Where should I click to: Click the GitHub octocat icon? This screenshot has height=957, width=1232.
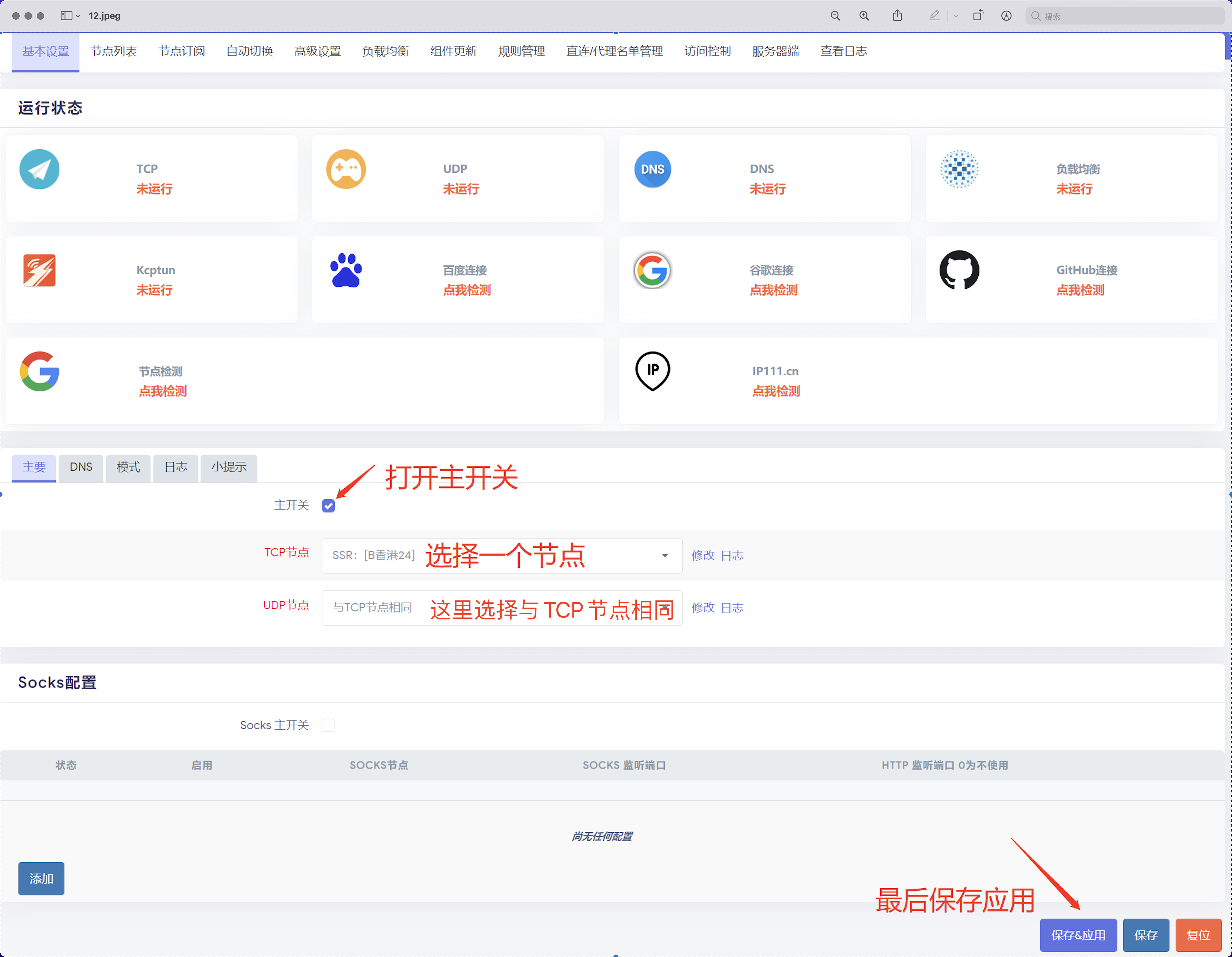pos(959,270)
